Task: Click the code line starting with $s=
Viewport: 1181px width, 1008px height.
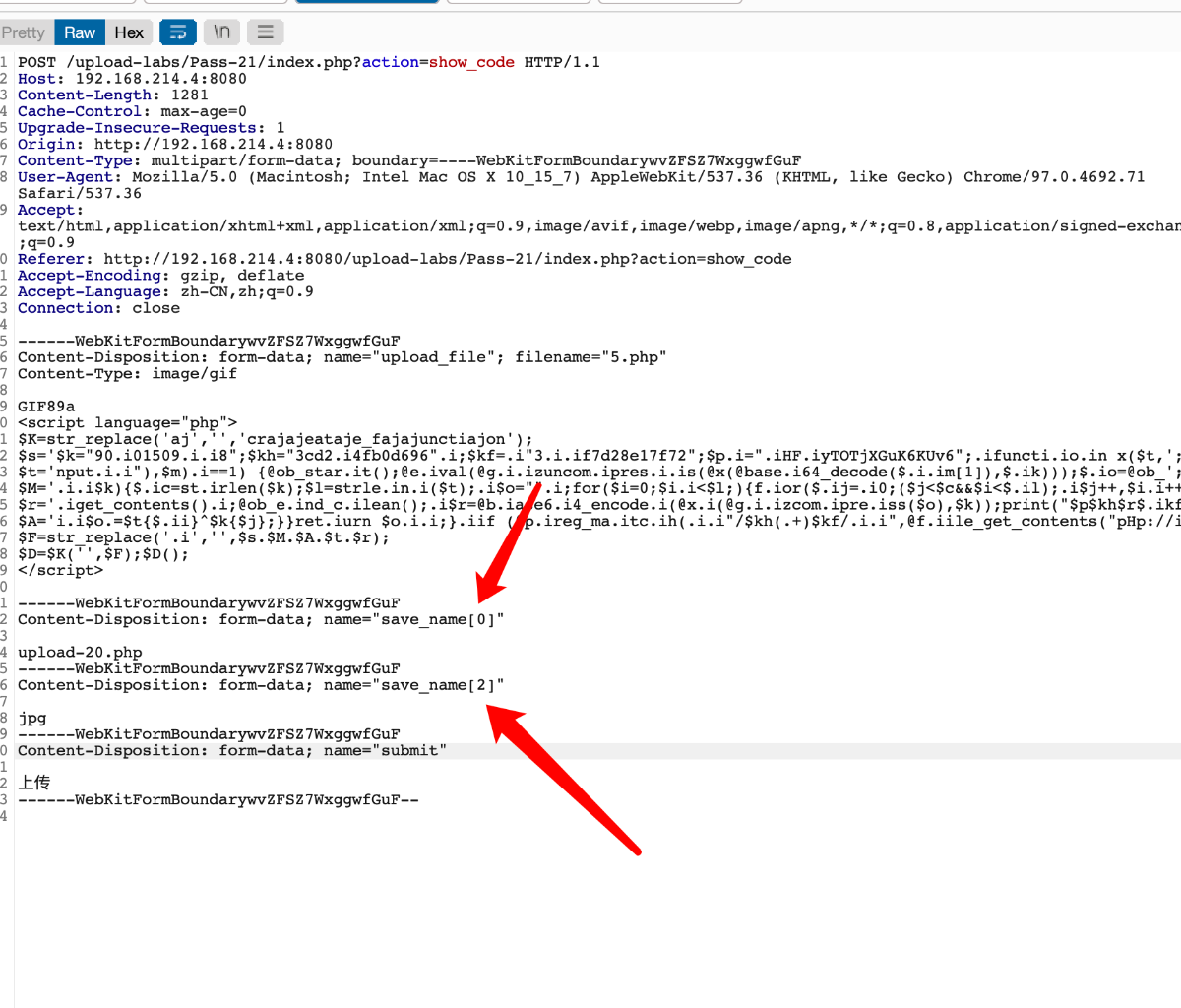Action: tap(599, 456)
